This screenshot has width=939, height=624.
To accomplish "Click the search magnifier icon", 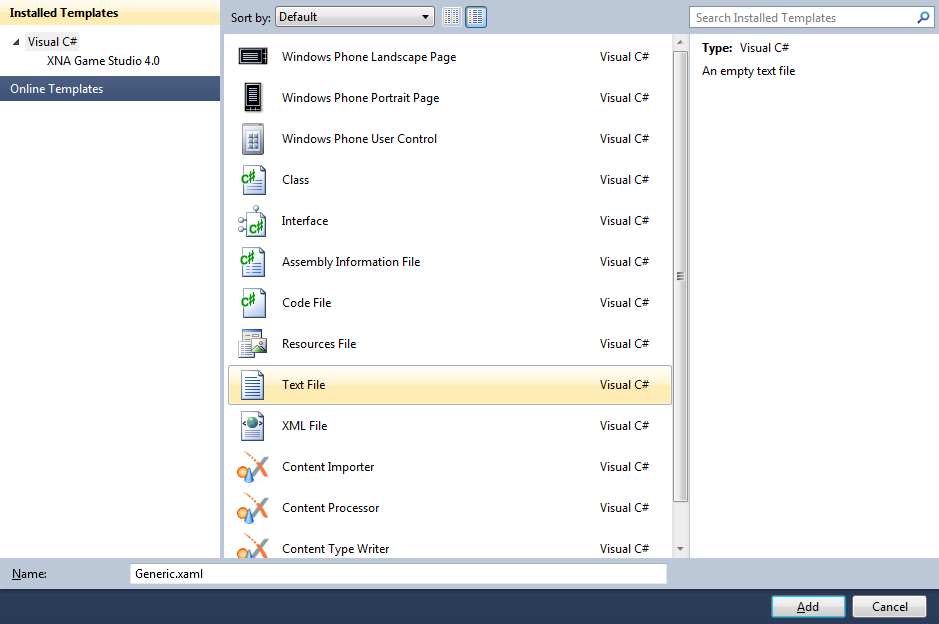I will [923, 17].
